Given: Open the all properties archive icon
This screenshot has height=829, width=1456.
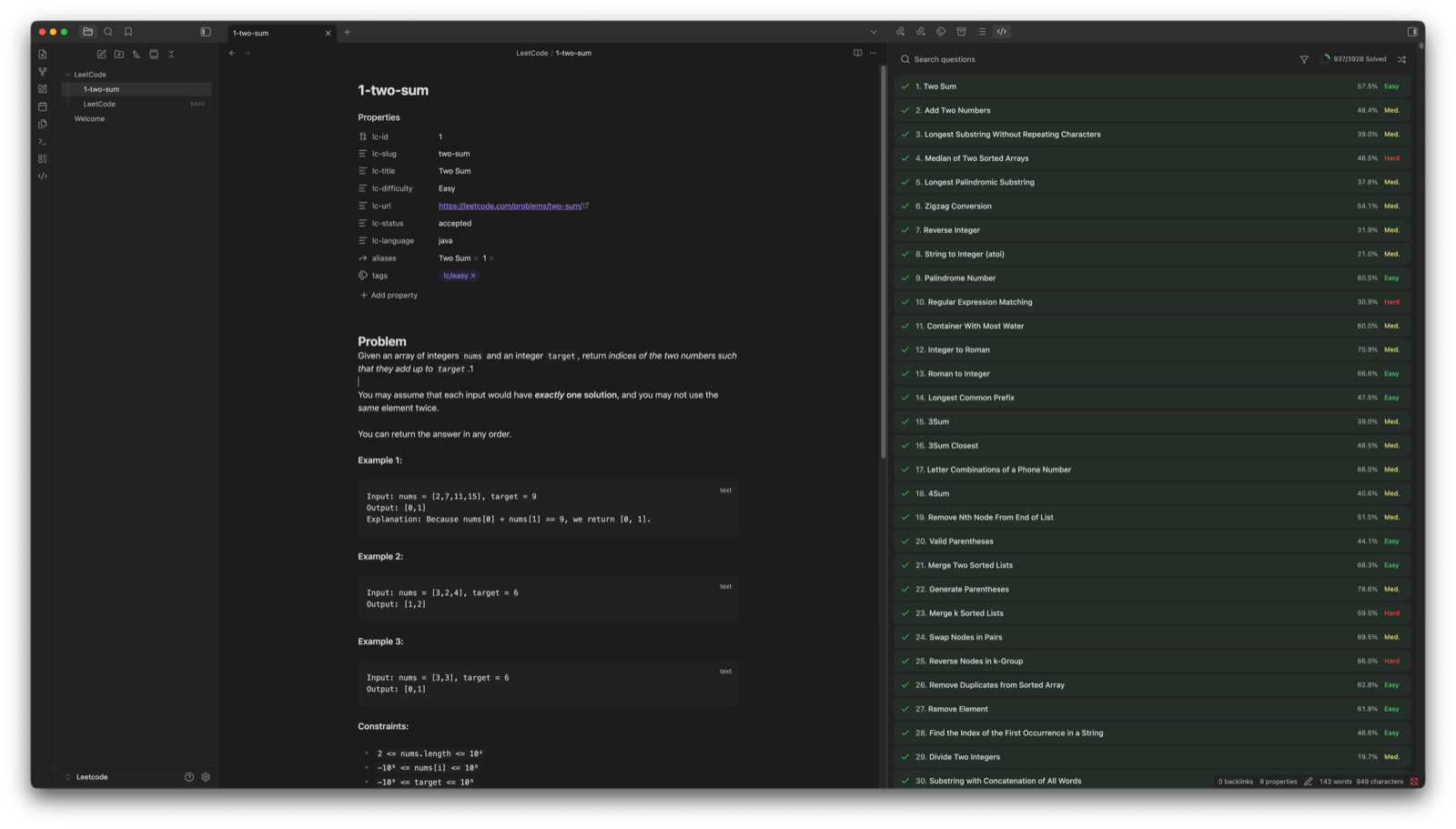Looking at the screenshot, I should [961, 32].
